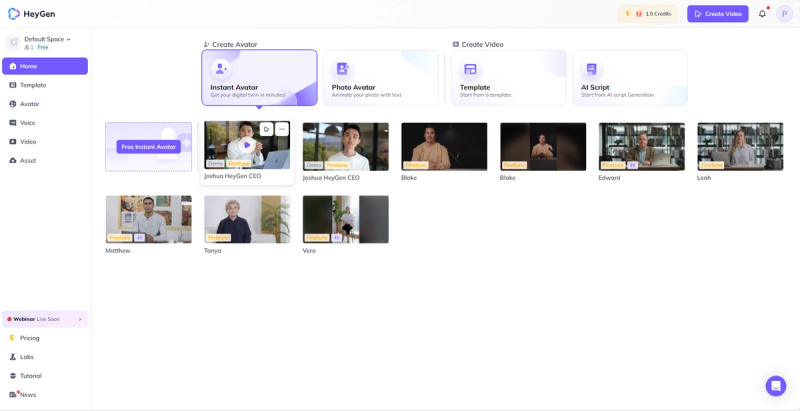Select the Photo Avatar card
Viewport: 800px width, 411px height.
tap(381, 78)
